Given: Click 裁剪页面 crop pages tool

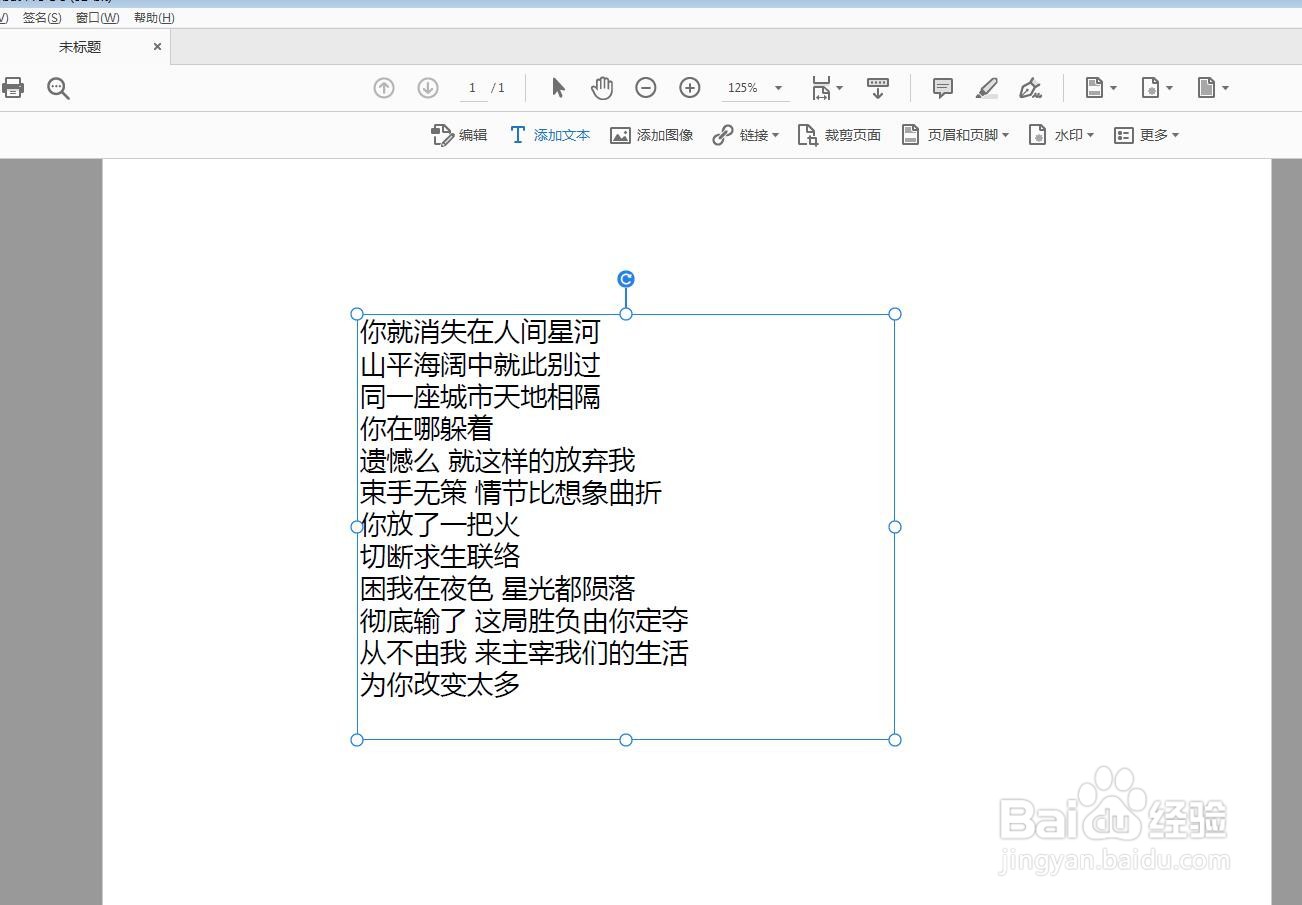Looking at the screenshot, I should 839,135.
